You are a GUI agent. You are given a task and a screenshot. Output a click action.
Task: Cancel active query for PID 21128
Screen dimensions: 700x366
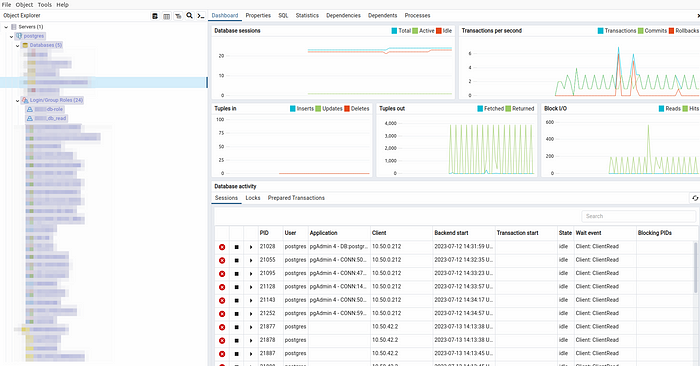(x=237, y=287)
